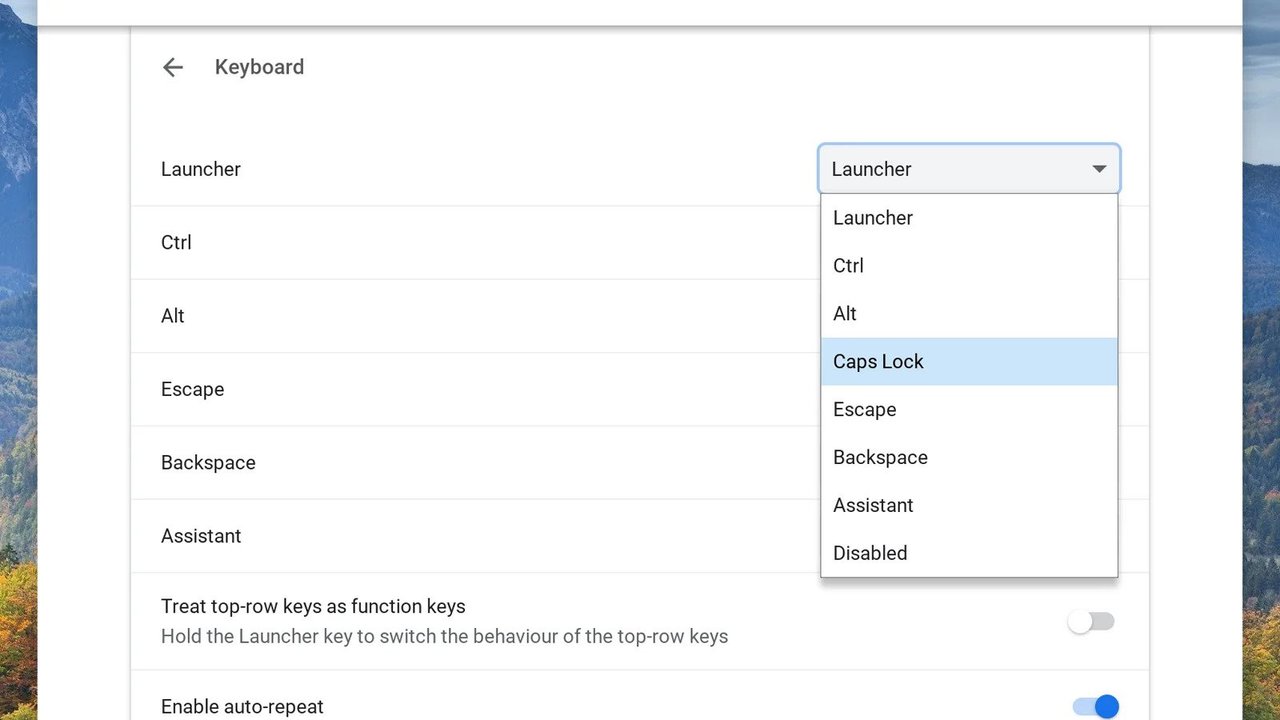Screen dimensions: 1280x720
Task: Choose Disabled in the dropdown list
Action: (969, 554)
